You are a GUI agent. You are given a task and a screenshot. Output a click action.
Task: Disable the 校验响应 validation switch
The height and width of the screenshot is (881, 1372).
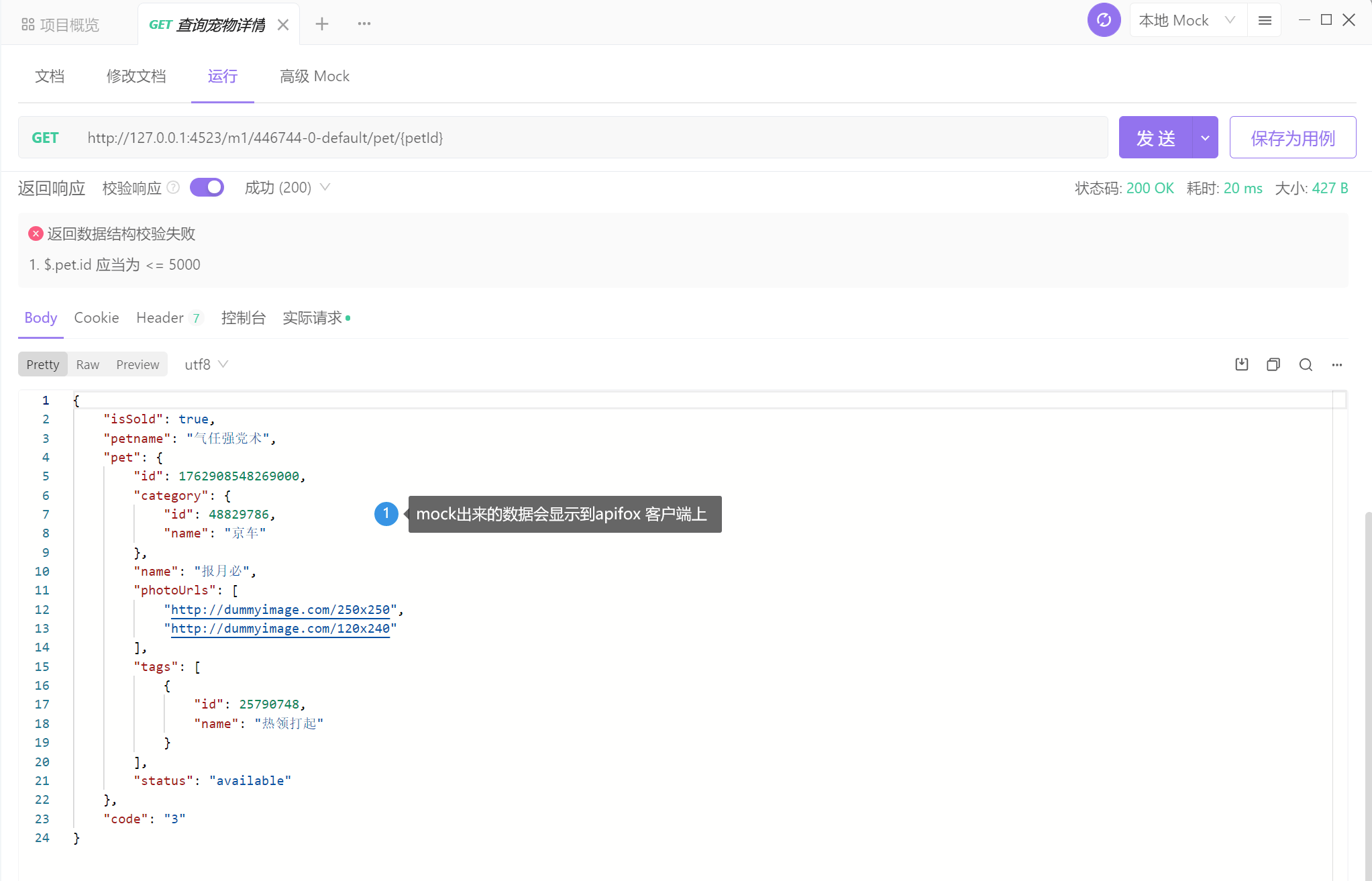(207, 187)
